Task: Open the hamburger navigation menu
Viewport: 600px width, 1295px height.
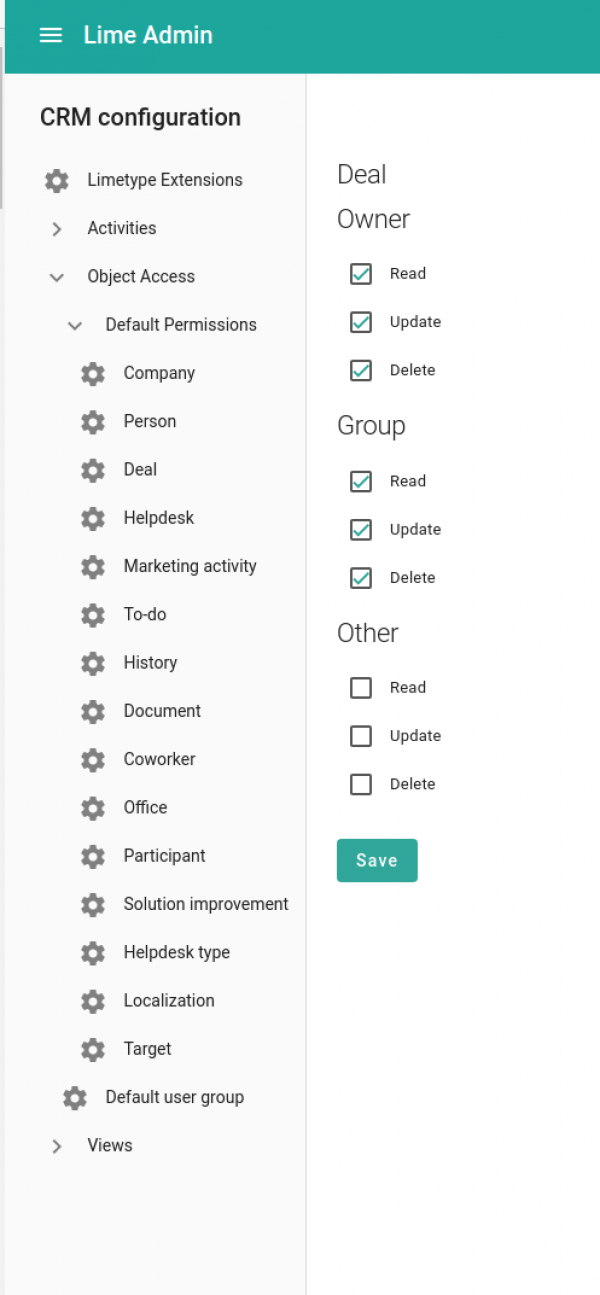Action: pyautogui.click(x=51, y=35)
